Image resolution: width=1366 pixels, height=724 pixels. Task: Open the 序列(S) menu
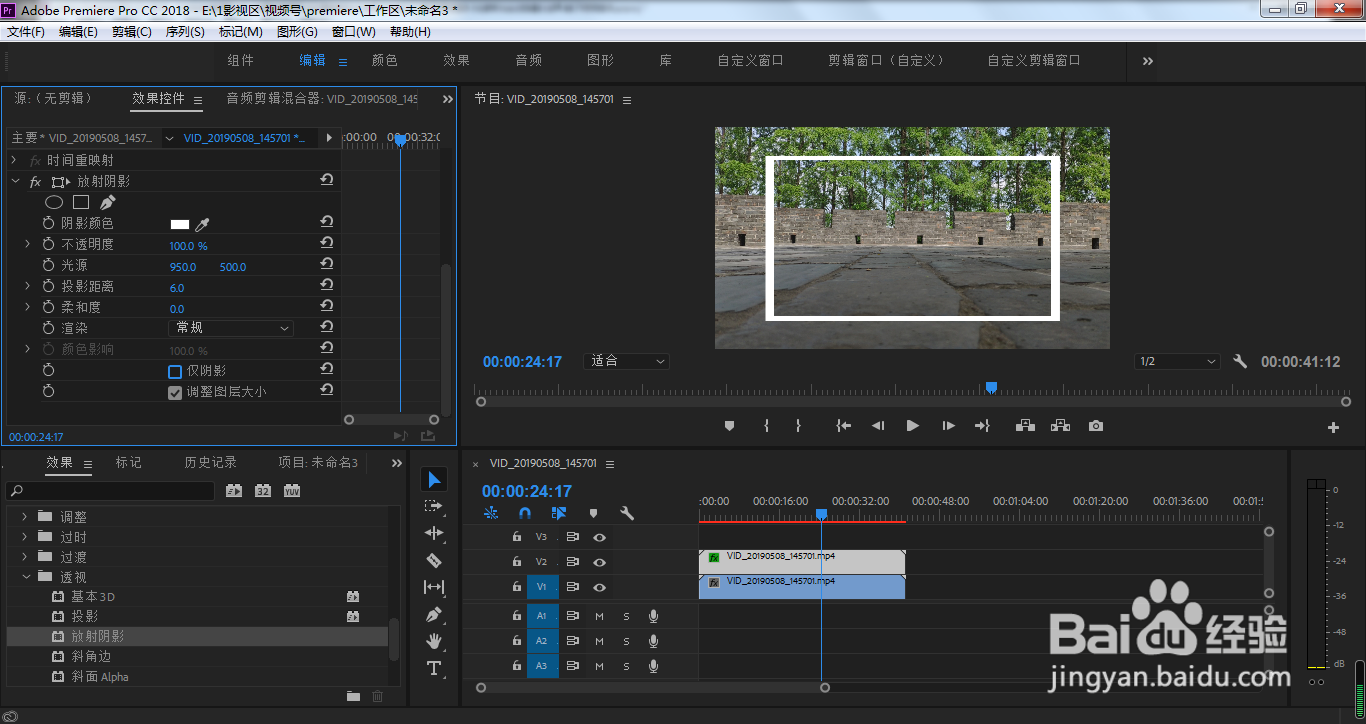[185, 32]
